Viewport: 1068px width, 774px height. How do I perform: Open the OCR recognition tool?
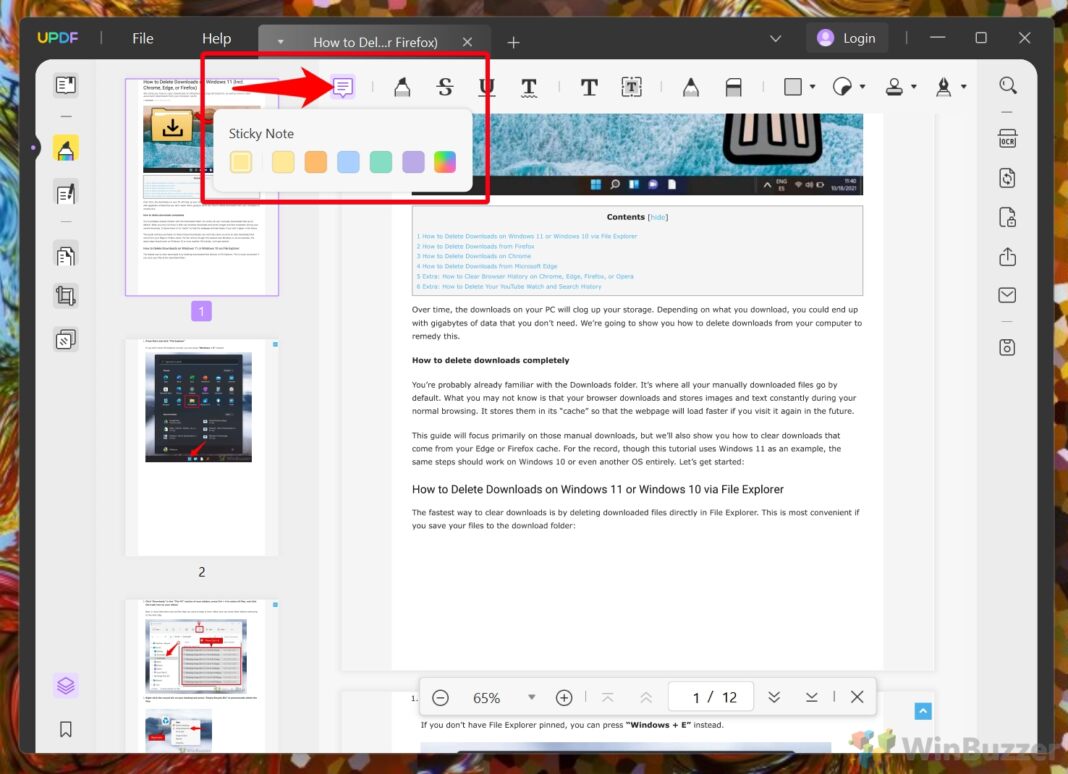click(x=1007, y=139)
